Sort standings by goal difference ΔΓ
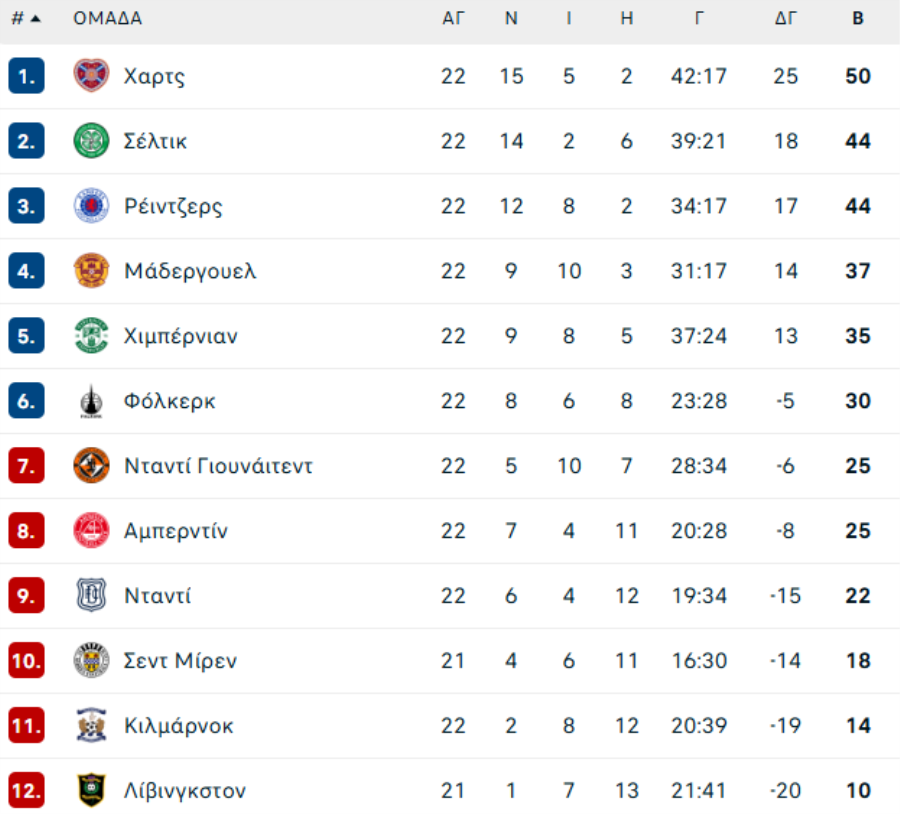The height and width of the screenshot is (814, 900). point(785,19)
